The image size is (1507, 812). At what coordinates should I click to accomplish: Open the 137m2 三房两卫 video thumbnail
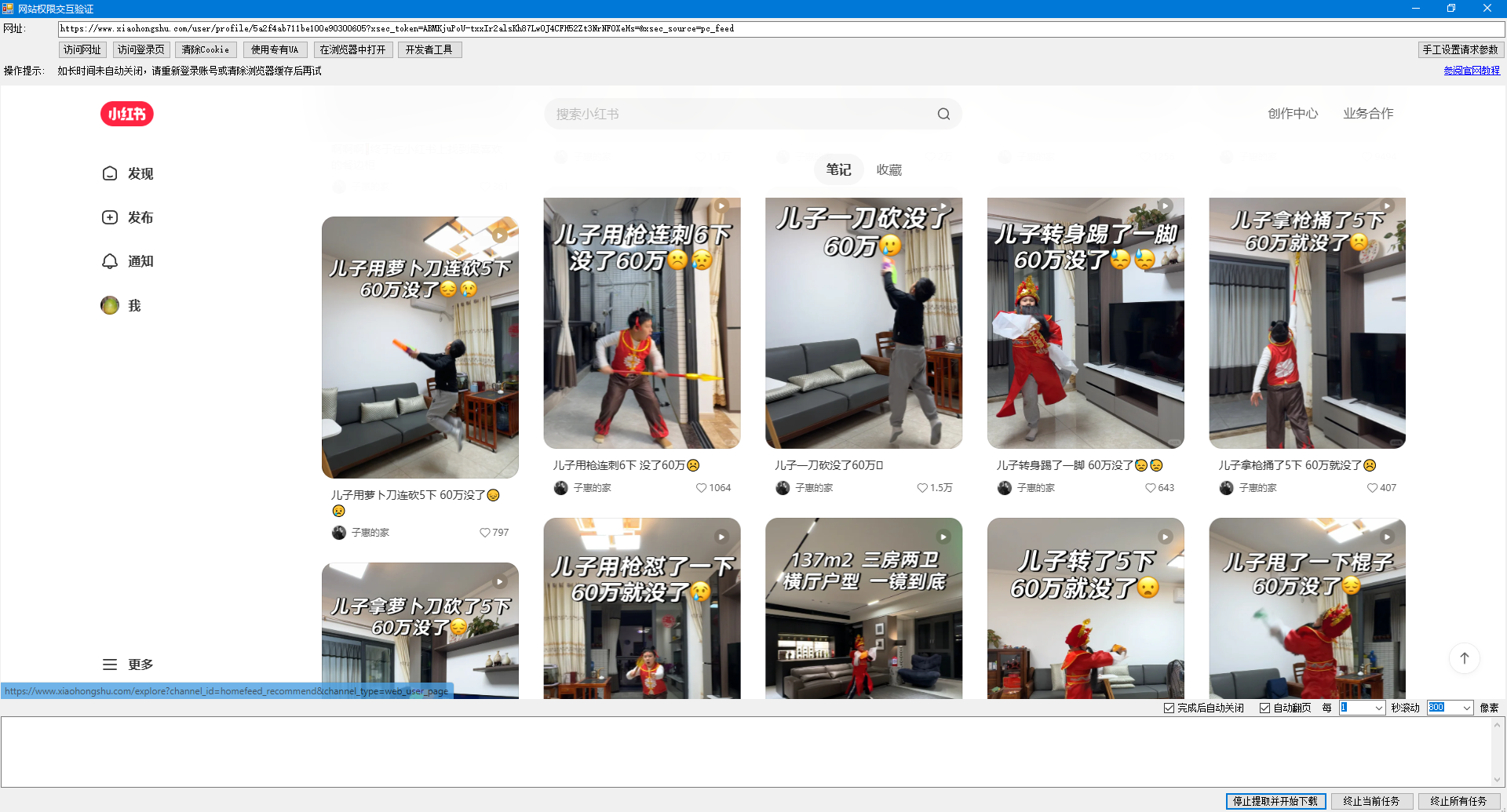click(863, 608)
